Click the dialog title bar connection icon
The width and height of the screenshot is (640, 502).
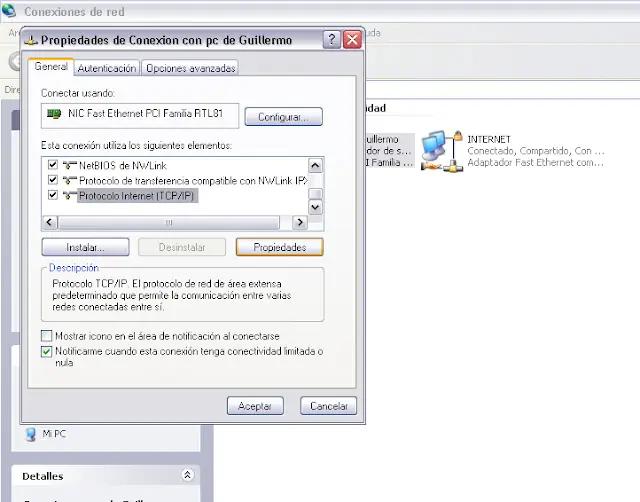pos(31,40)
